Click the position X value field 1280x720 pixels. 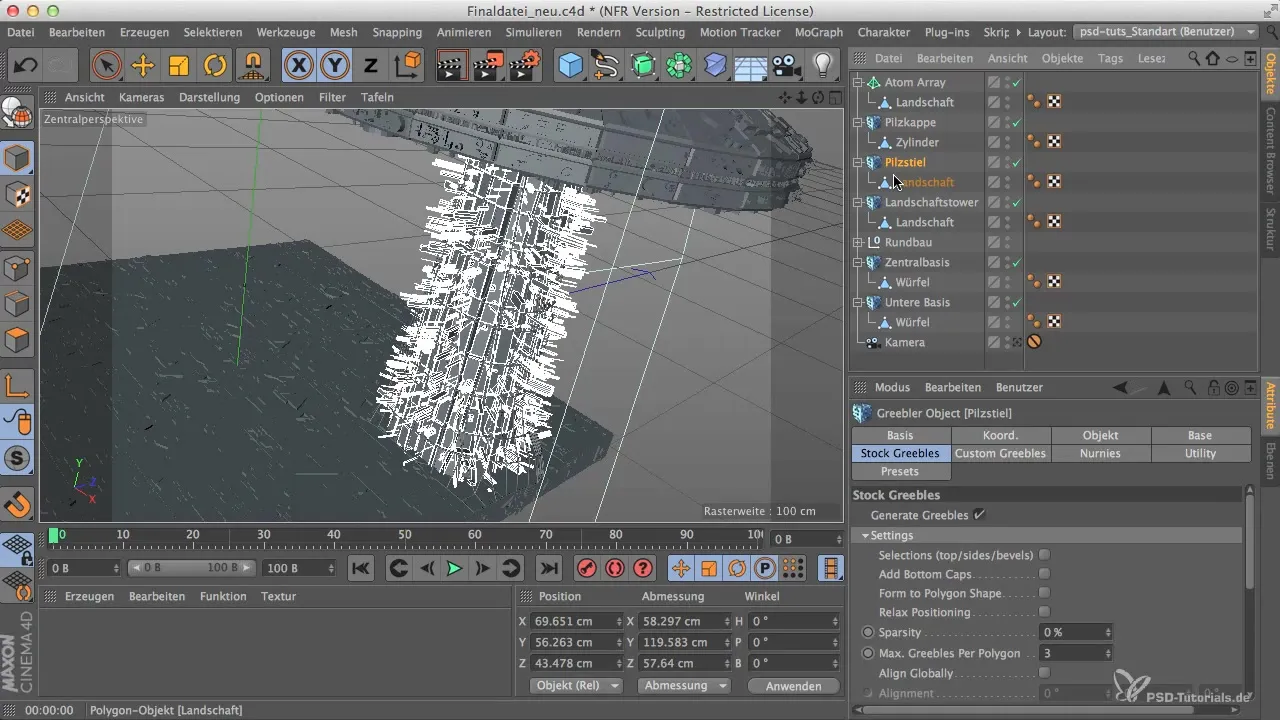pos(576,621)
